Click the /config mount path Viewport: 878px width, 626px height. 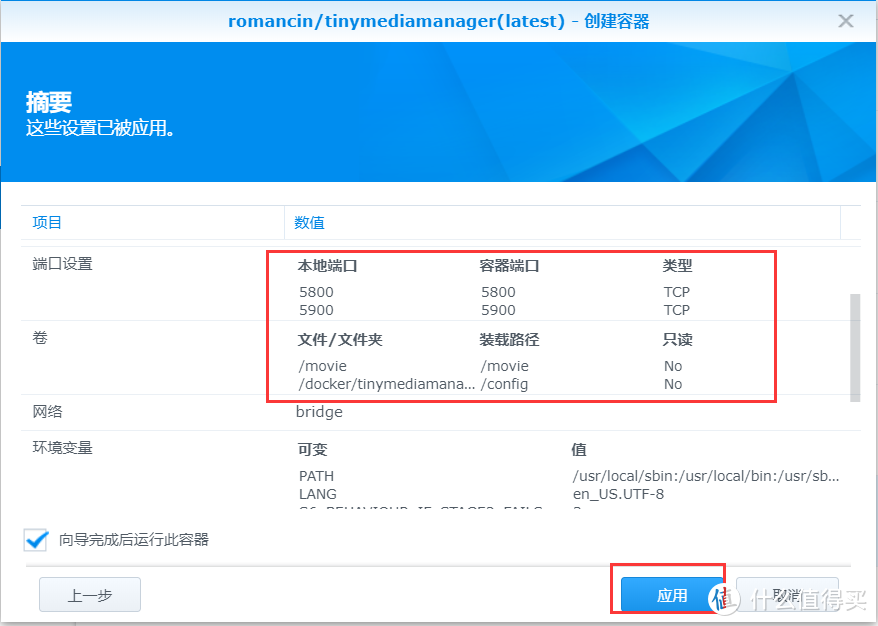click(505, 384)
